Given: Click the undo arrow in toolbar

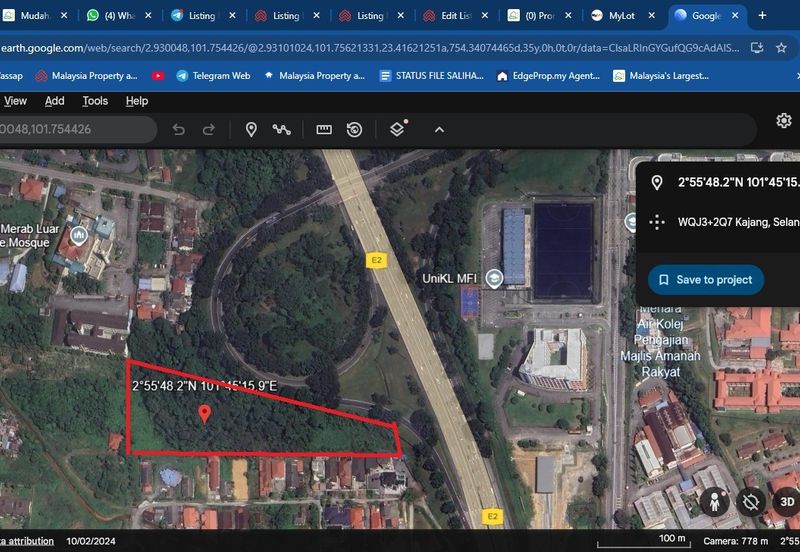Looking at the screenshot, I should 179,130.
